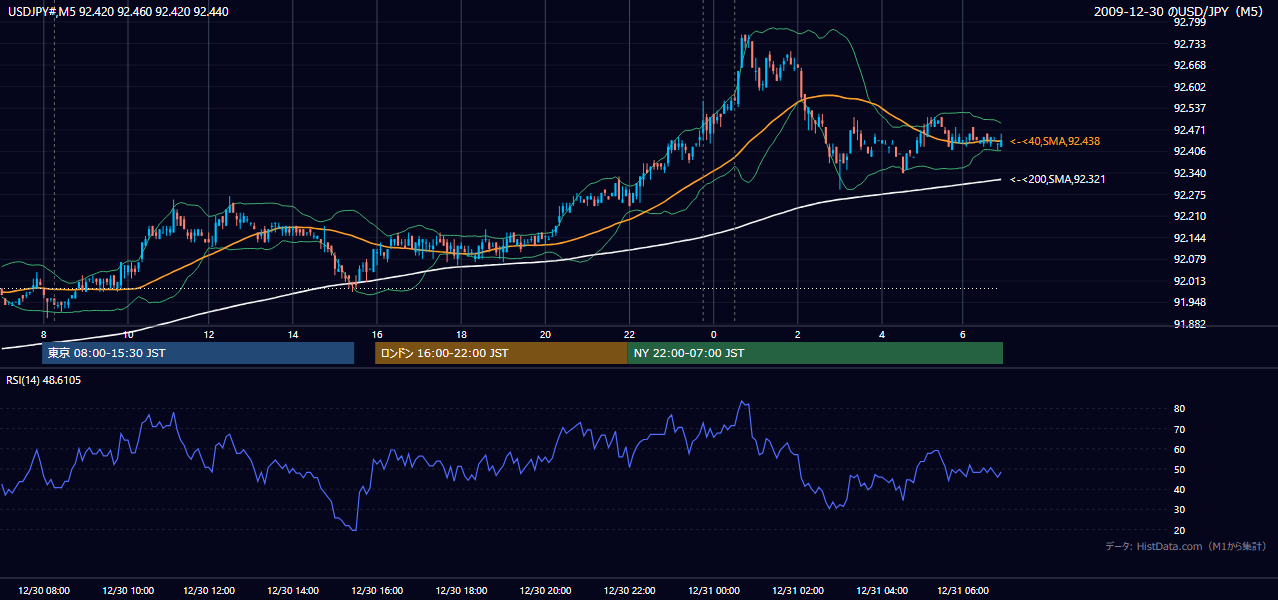This screenshot has height=600, width=1278.
Task: Click the 12/30 08:00 time label
Action: pyautogui.click(x=44, y=591)
